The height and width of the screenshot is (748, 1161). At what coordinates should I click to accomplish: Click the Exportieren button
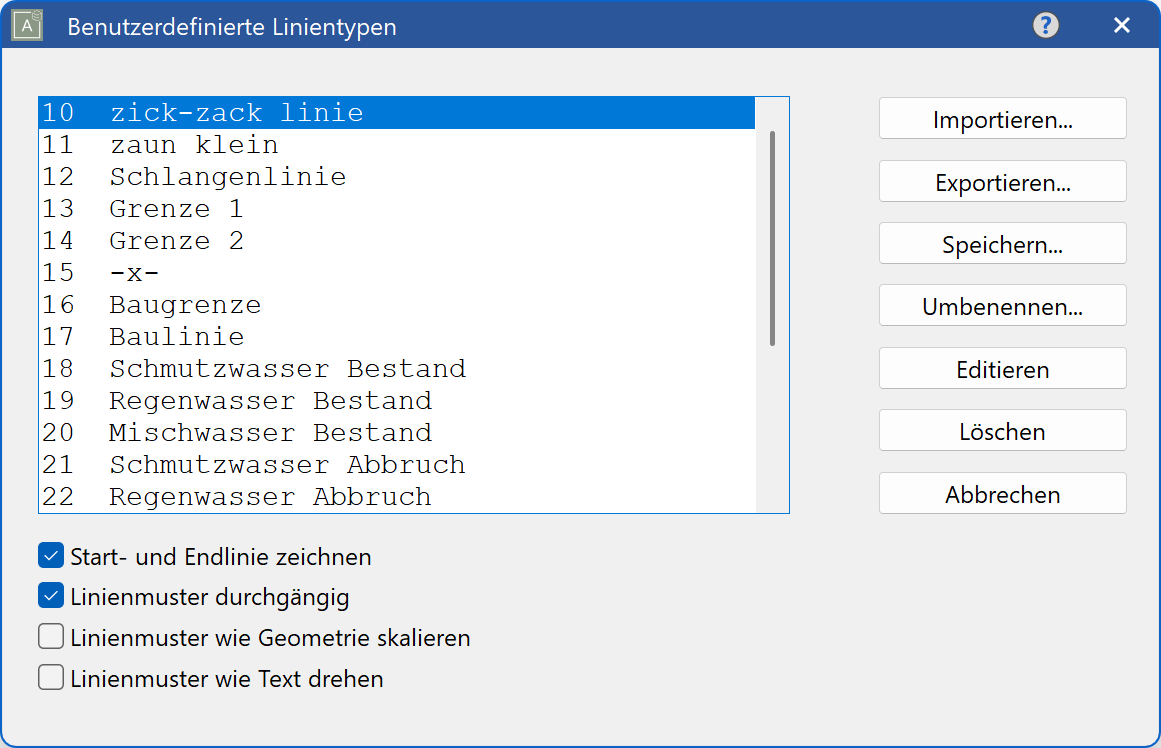tap(1002, 181)
